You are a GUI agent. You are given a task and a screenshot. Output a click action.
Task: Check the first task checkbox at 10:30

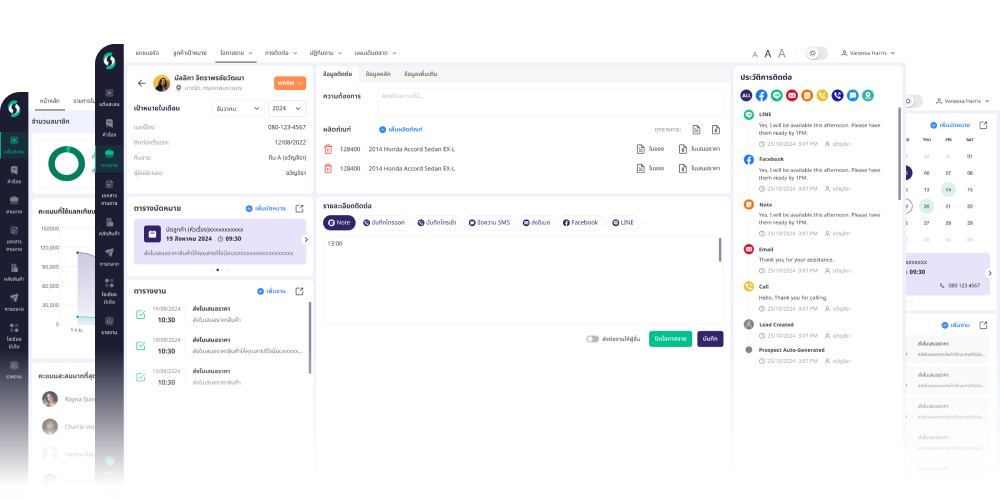coord(140,315)
